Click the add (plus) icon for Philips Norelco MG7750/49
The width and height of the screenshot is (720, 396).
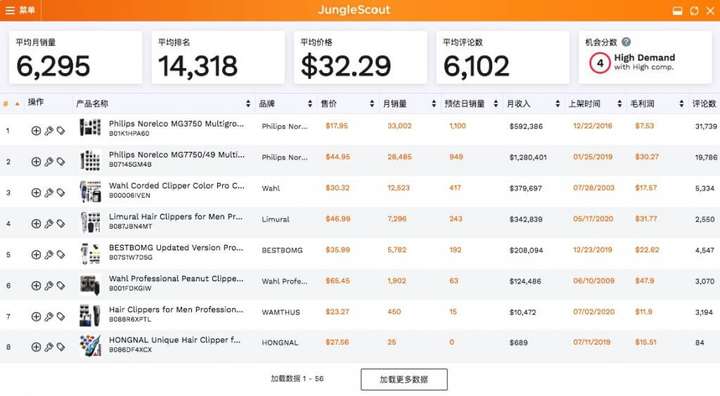pyautogui.click(x=36, y=162)
